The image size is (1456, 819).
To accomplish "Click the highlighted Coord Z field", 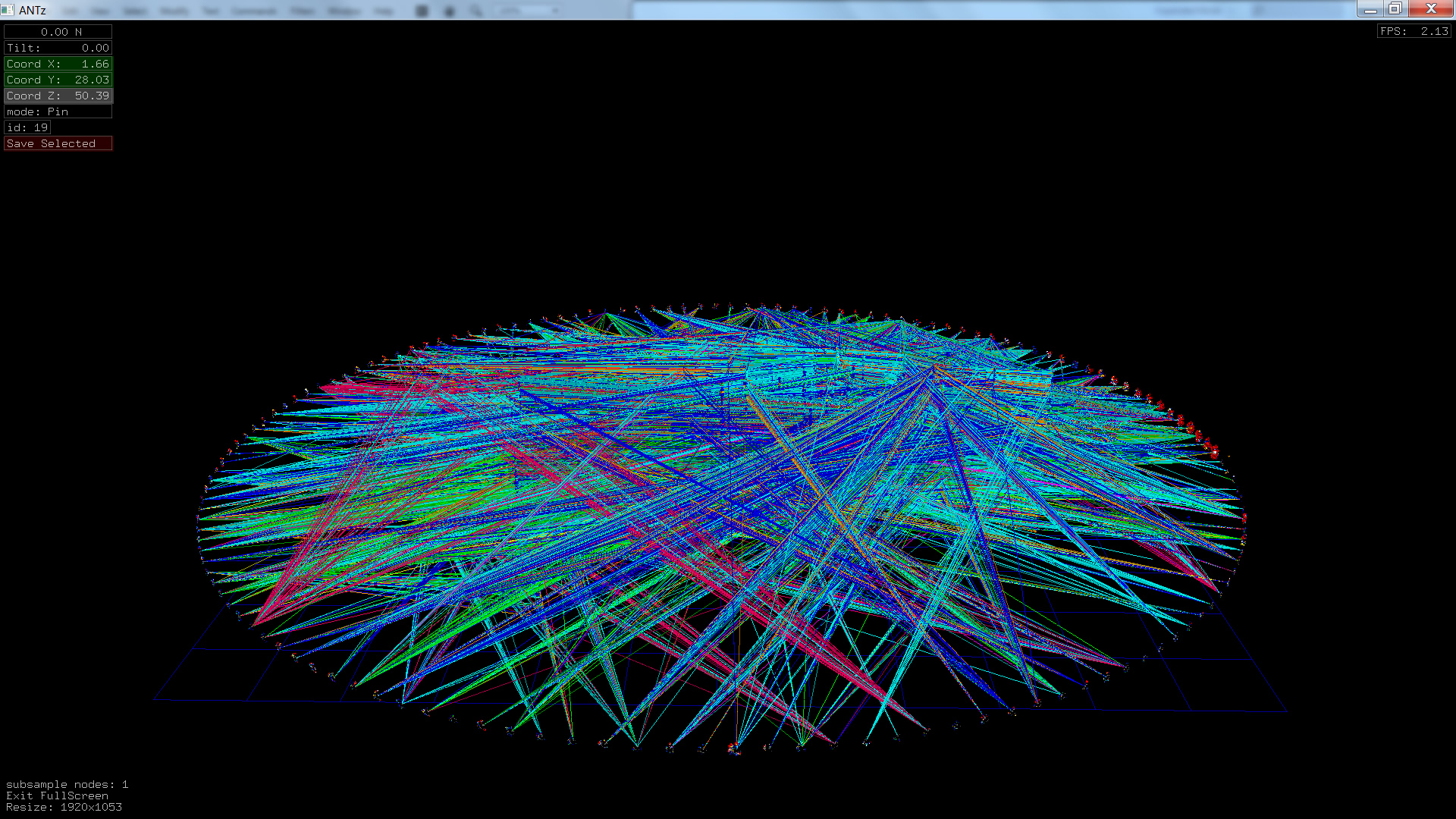I will [58, 96].
